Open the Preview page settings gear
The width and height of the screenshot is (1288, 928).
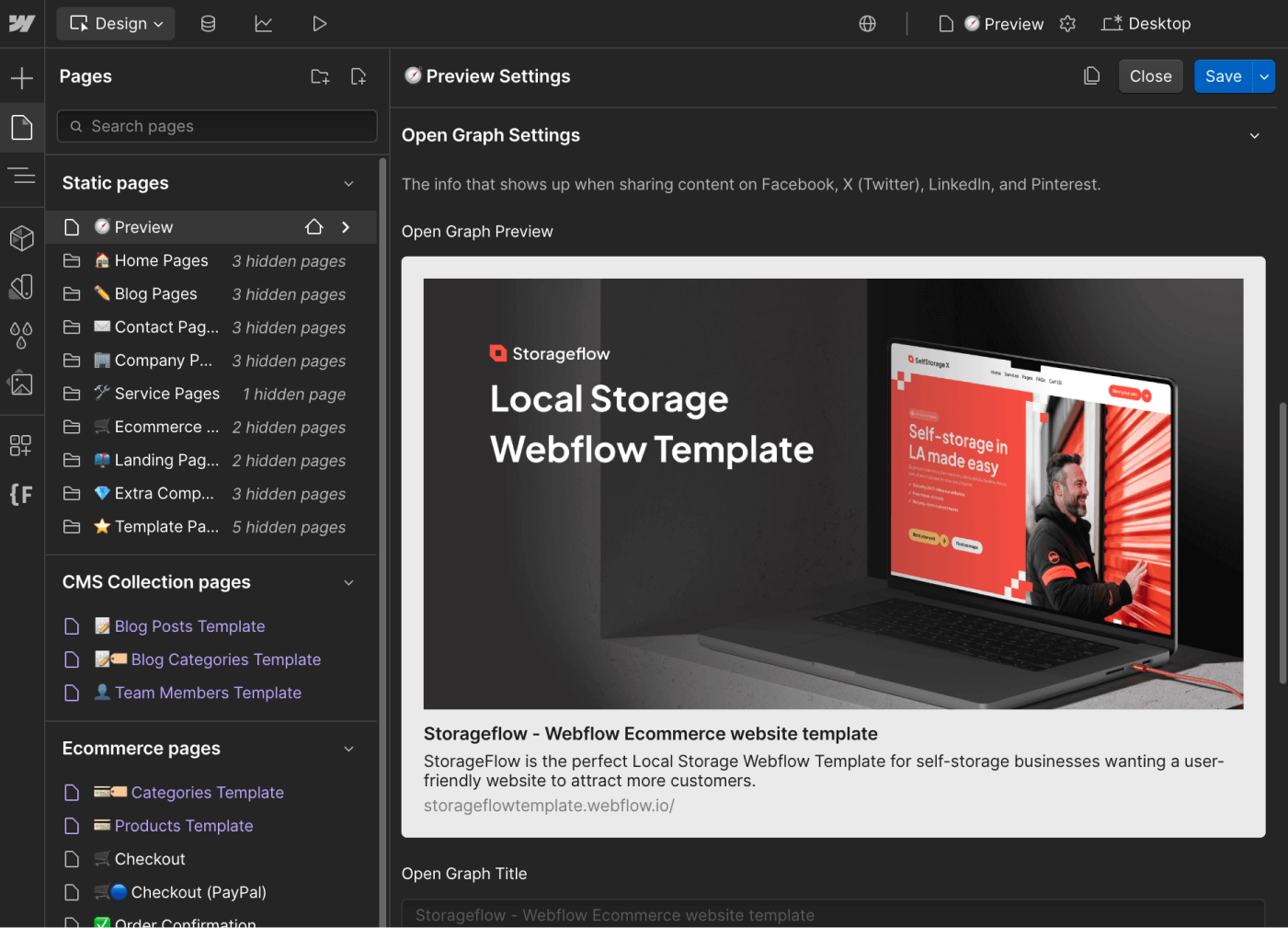point(1067,23)
